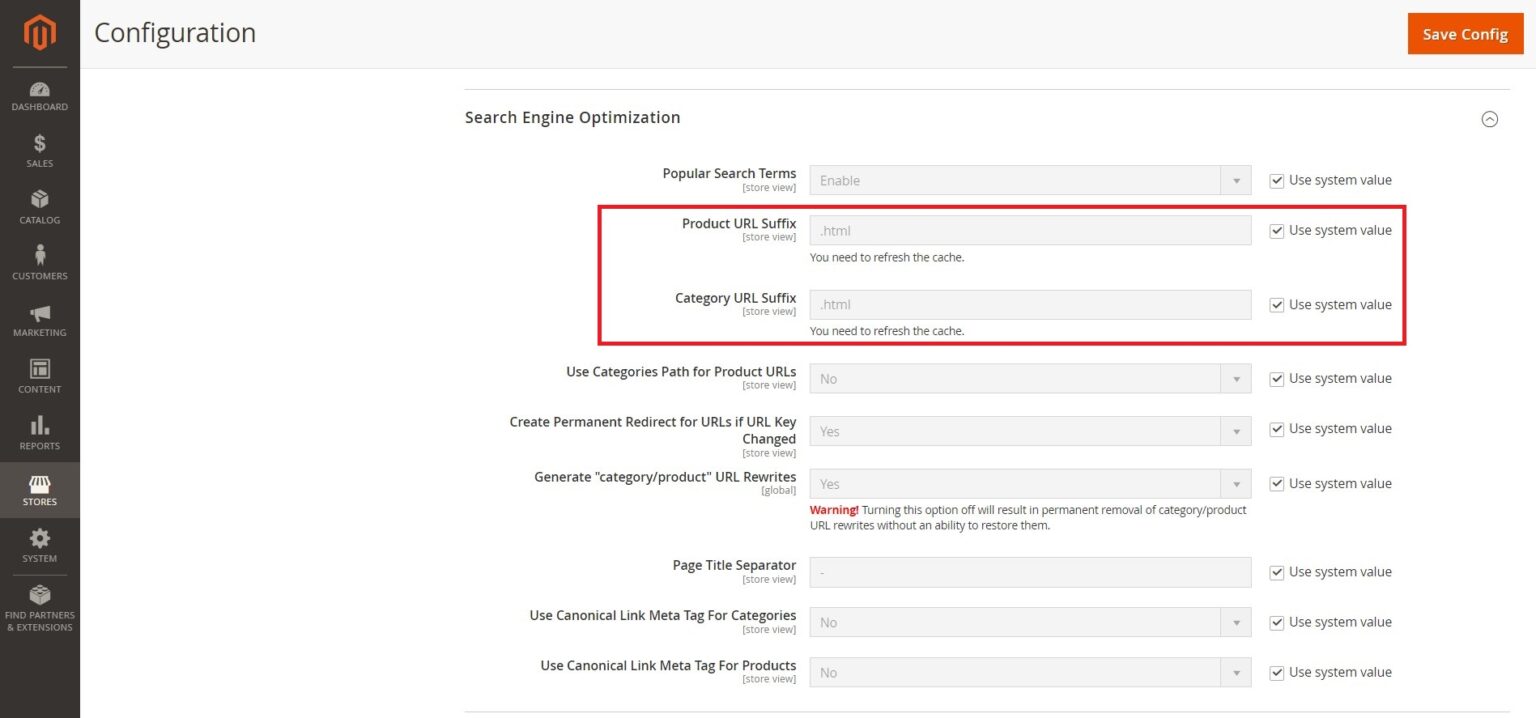
Task: Click the Category URL Suffix label
Action: [736, 298]
